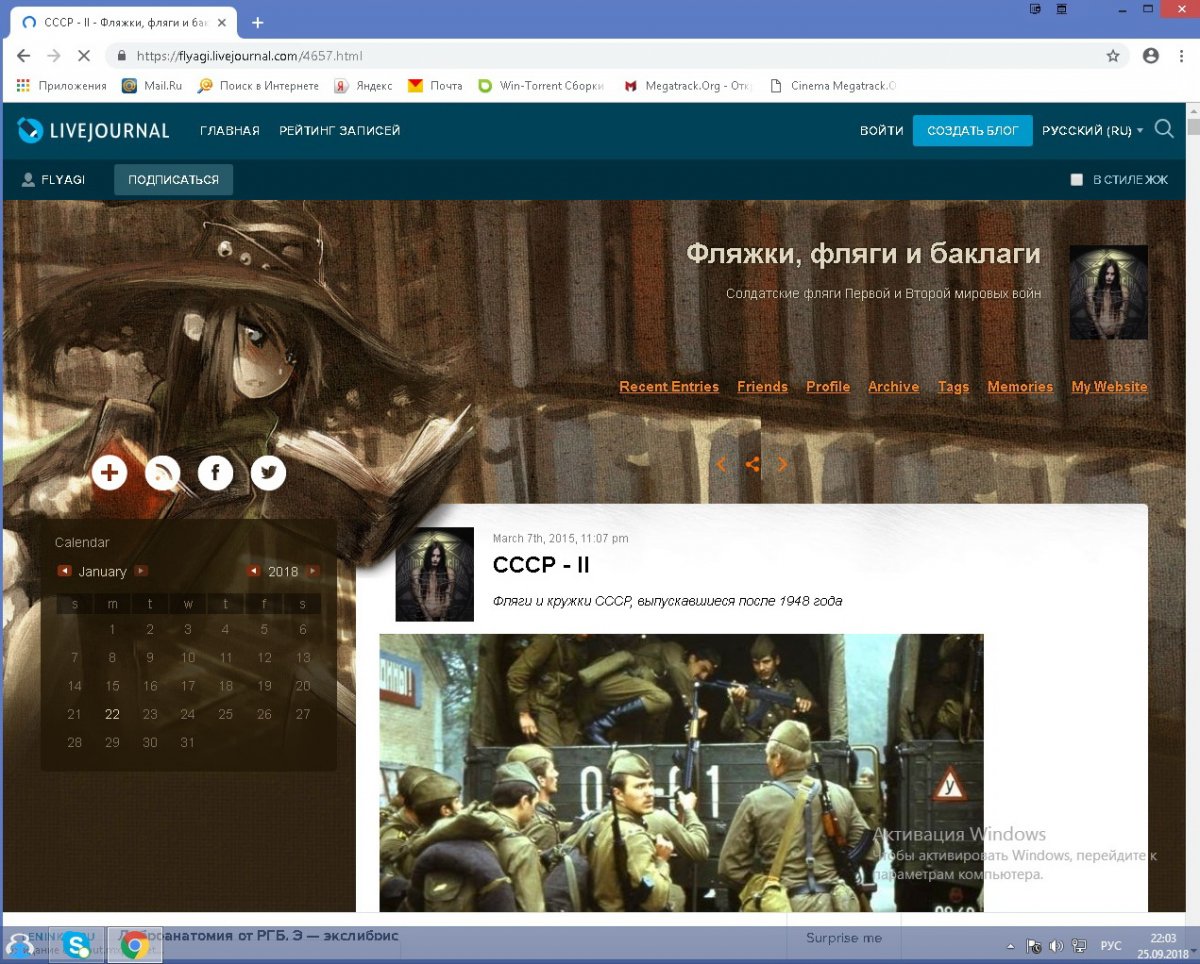The width and height of the screenshot is (1200, 964).
Task: Click the round plus icon under the header
Action: click(x=110, y=472)
